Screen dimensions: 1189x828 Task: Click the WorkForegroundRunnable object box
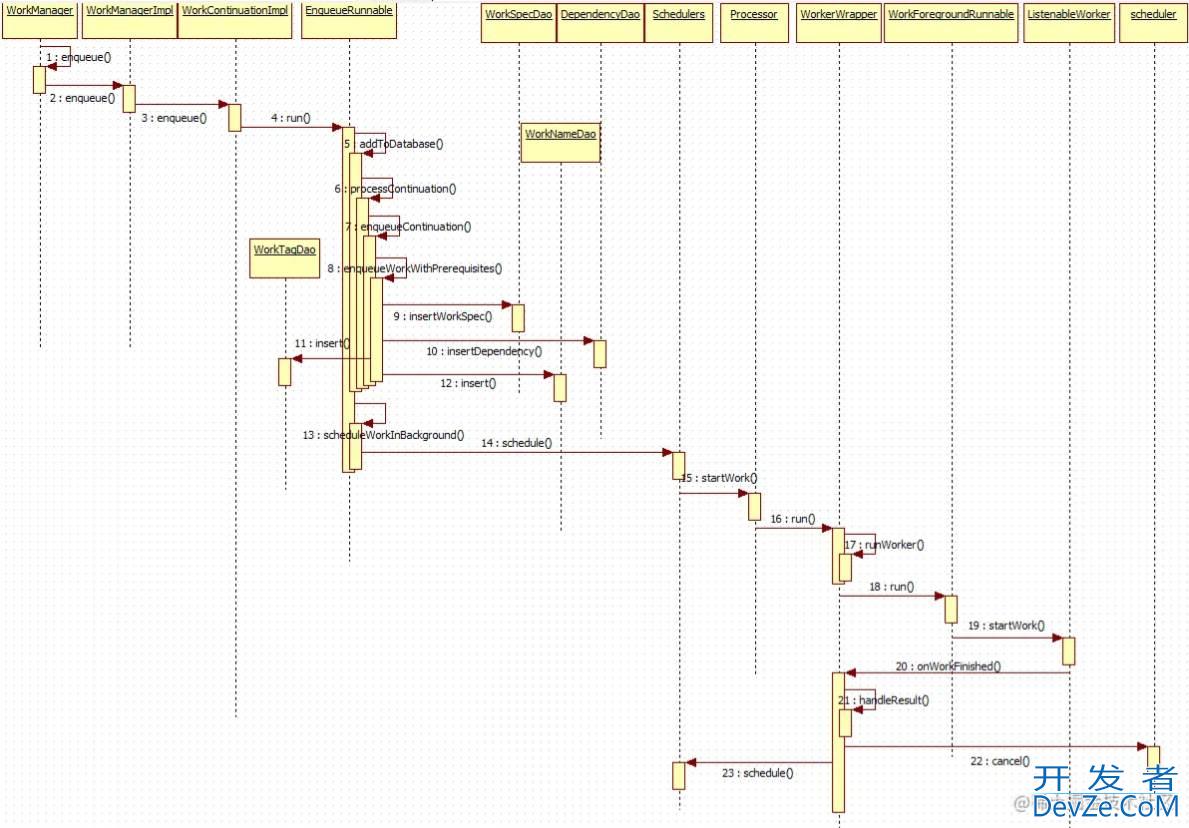[951, 23]
